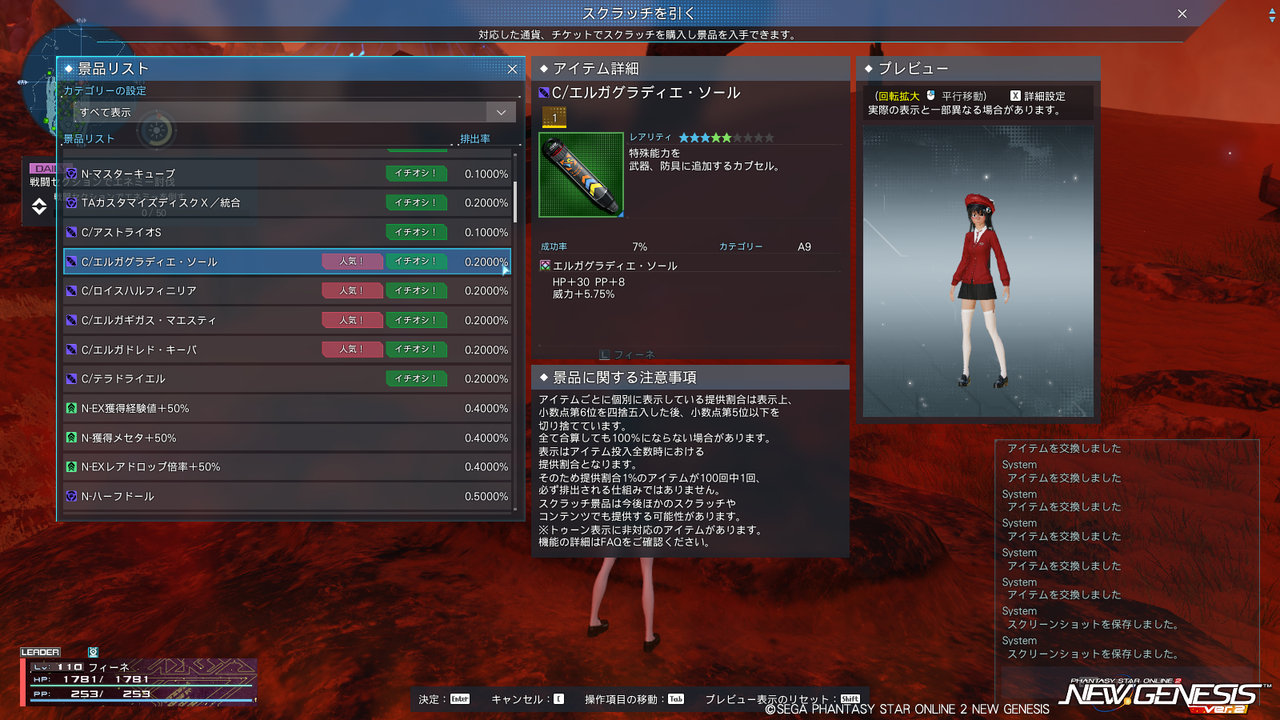Image resolution: width=1280 pixels, height=720 pixels.
Task: Click the TAカスタマイズディスクX／統合 item icon
Action: coord(72,203)
